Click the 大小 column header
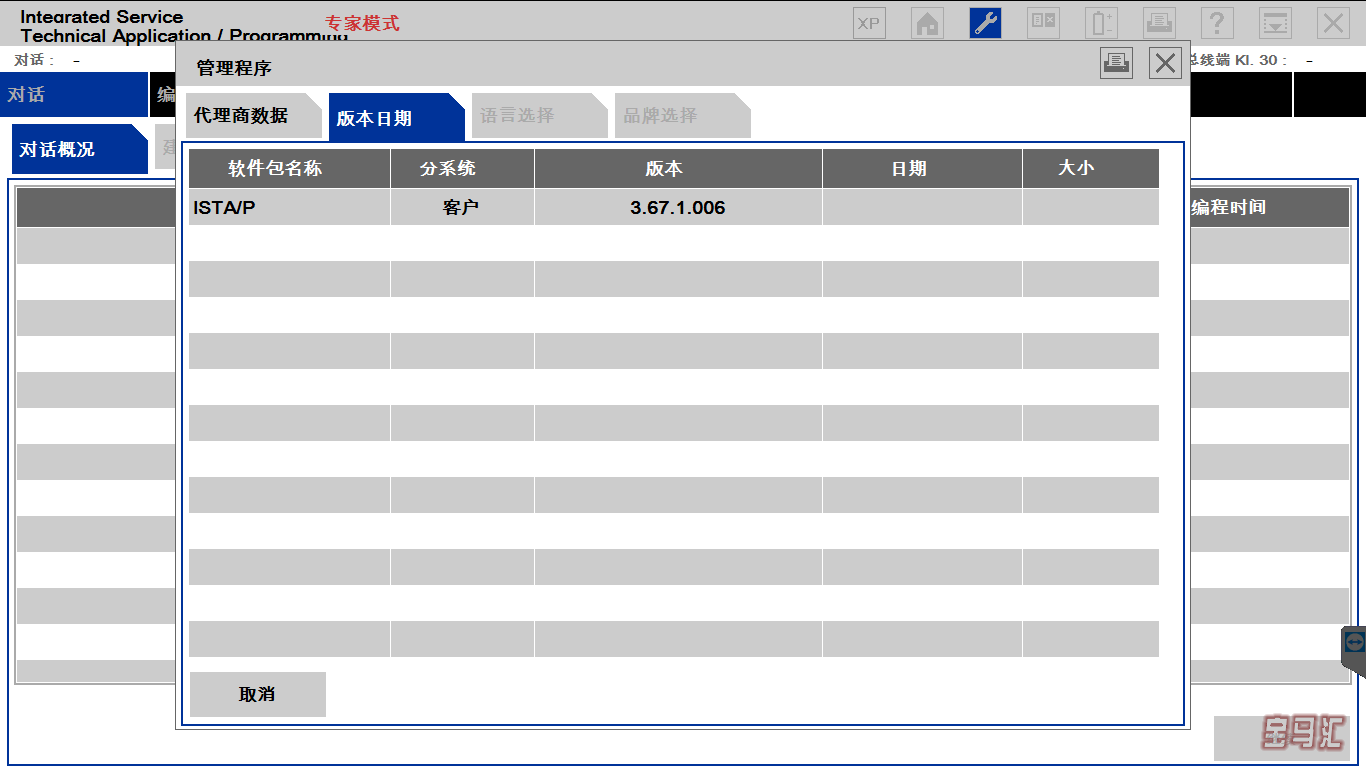Screen dimensions: 1366x768 point(1091,169)
